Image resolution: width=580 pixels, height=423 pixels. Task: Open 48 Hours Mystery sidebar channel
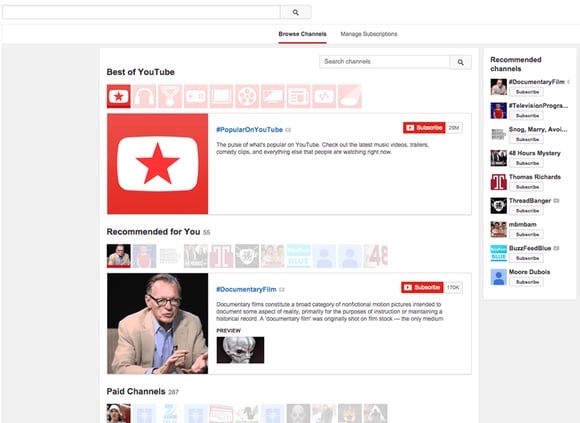(x=535, y=153)
